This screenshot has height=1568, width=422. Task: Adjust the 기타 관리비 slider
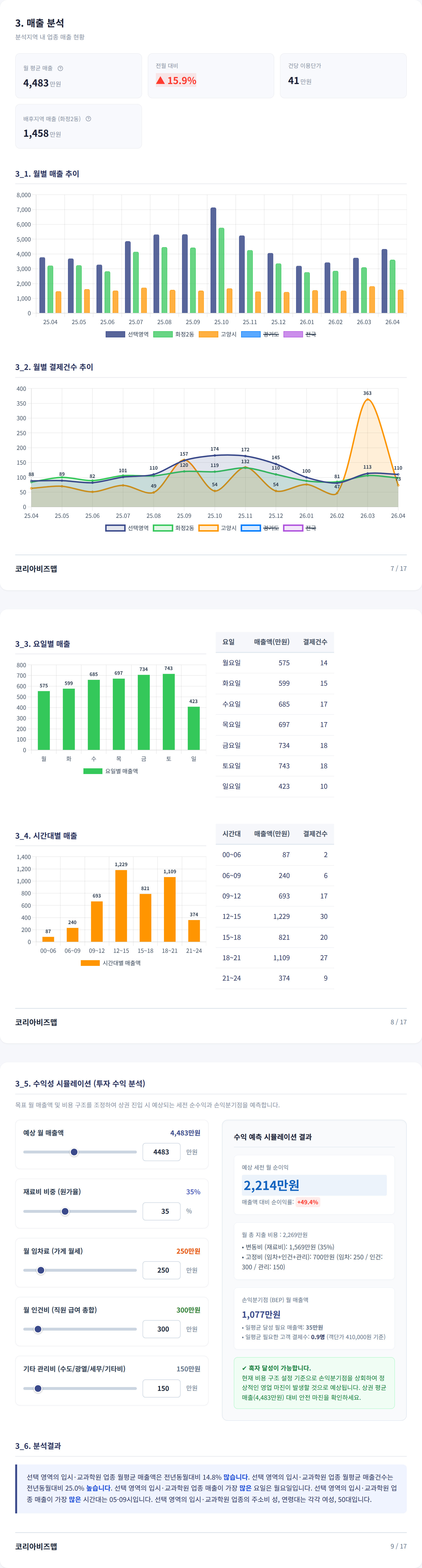pos(80,1389)
